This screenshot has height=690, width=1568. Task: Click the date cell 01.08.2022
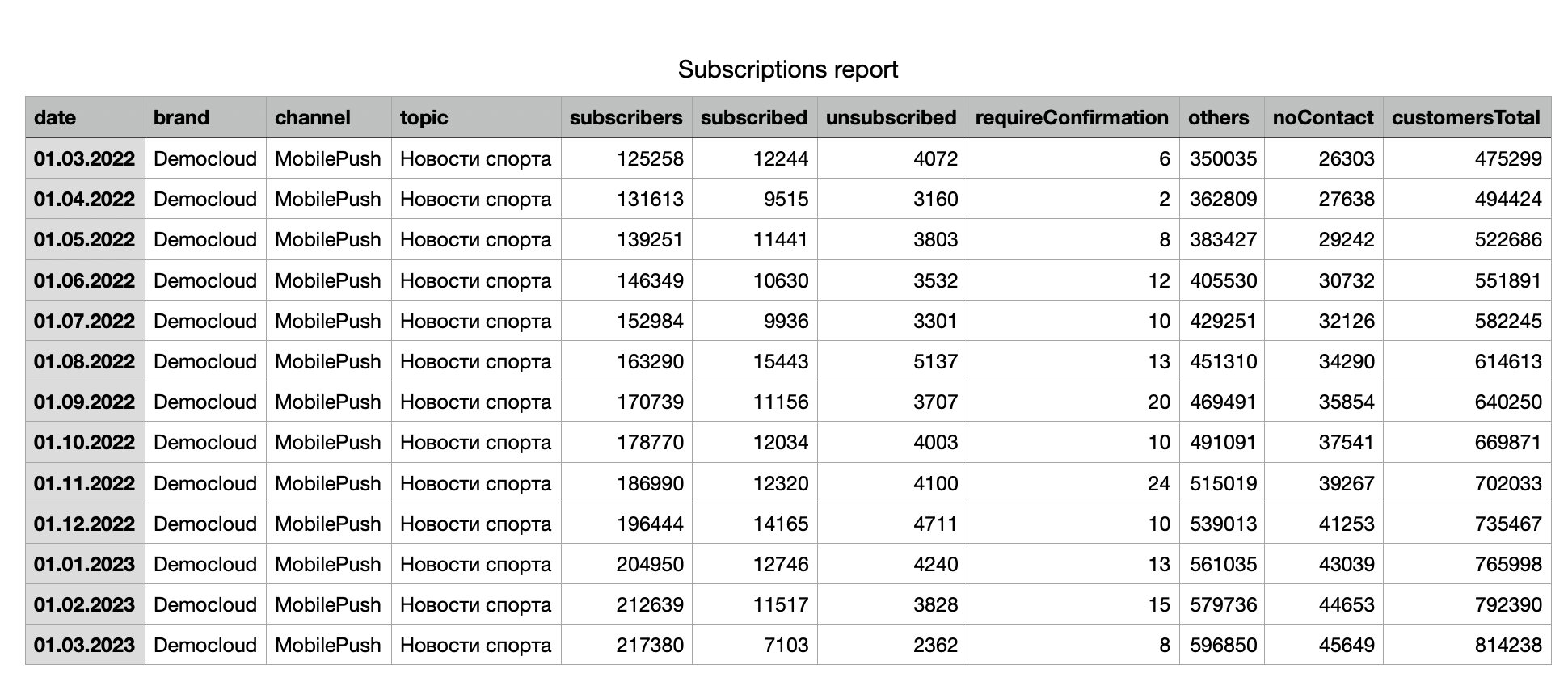(84, 361)
